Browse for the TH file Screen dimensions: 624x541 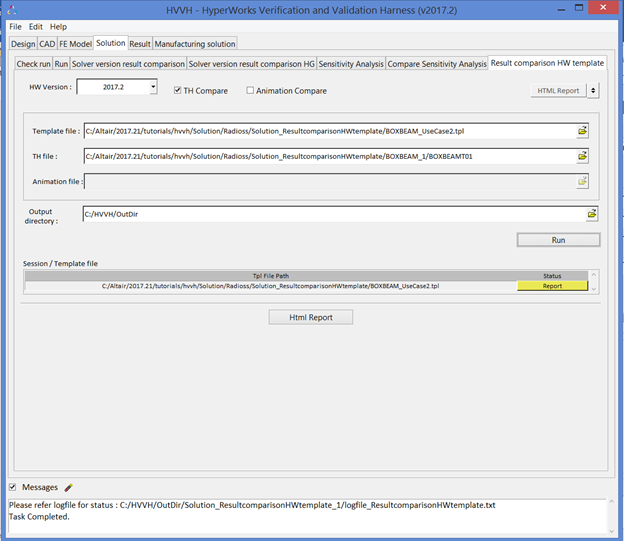point(581,156)
